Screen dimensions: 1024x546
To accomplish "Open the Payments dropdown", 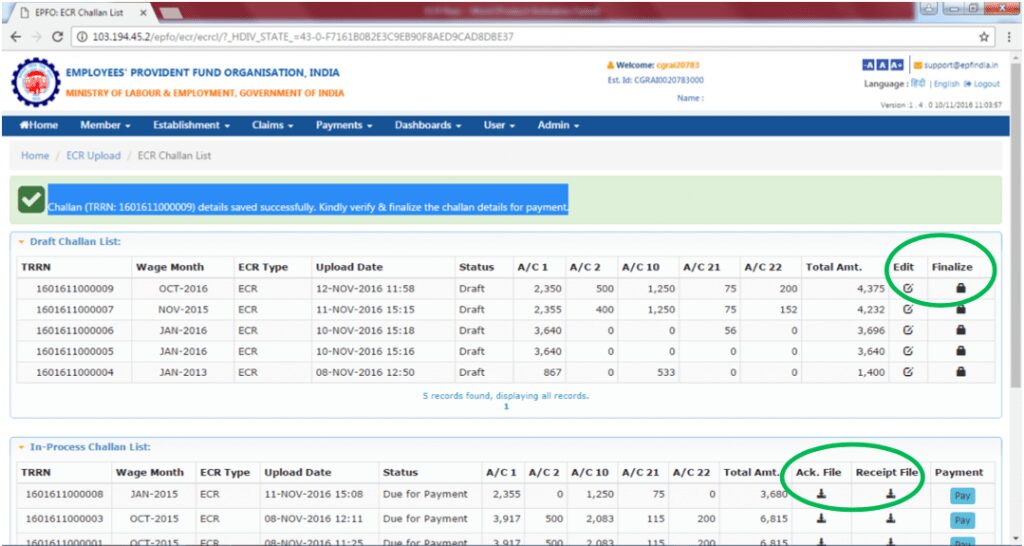I will pyautogui.click(x=343, y=125).
